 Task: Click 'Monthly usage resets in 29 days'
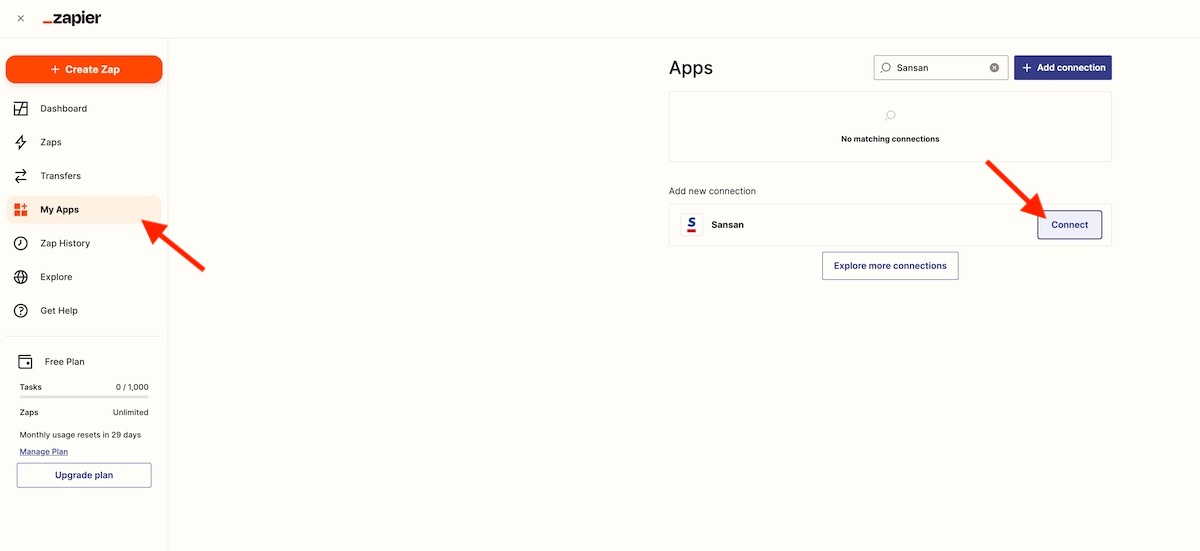click(x=80, y=435)
